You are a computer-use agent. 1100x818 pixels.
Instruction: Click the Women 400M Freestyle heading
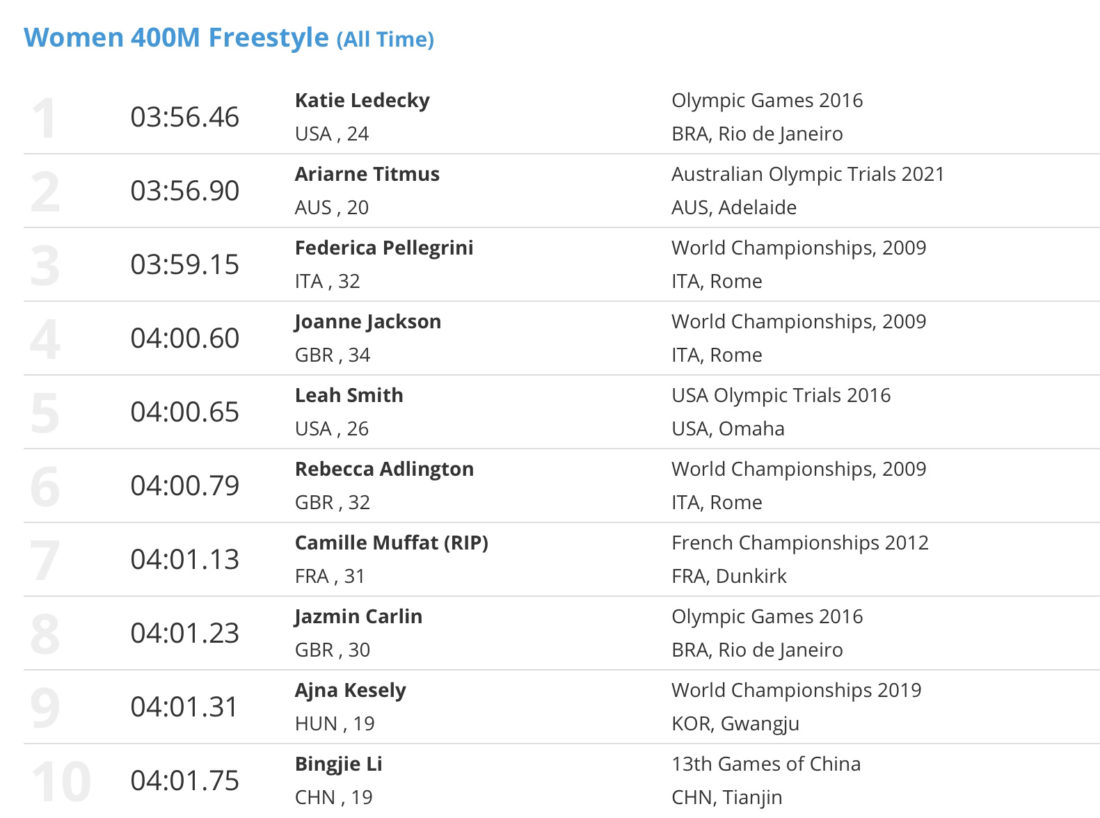point(229,38)
